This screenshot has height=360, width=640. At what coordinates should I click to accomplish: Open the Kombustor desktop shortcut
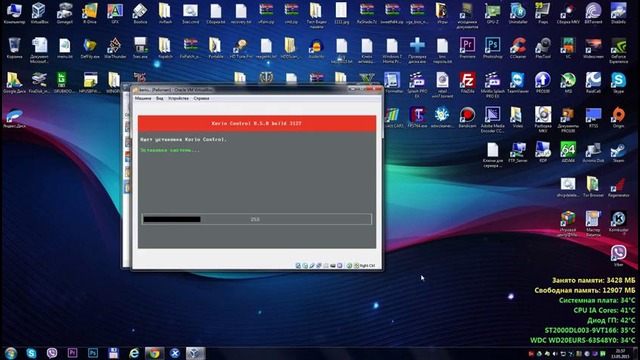click(x=618, y=222)
